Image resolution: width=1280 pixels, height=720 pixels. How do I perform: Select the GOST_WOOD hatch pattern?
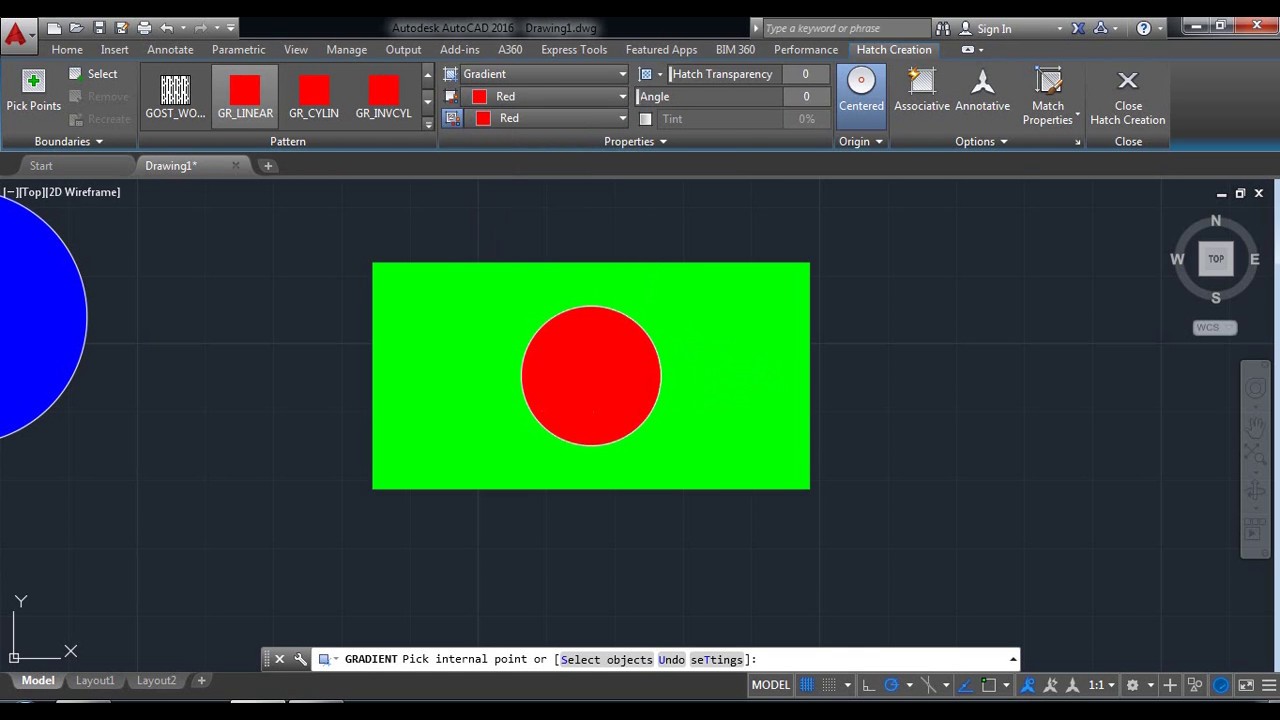point(175,96)
